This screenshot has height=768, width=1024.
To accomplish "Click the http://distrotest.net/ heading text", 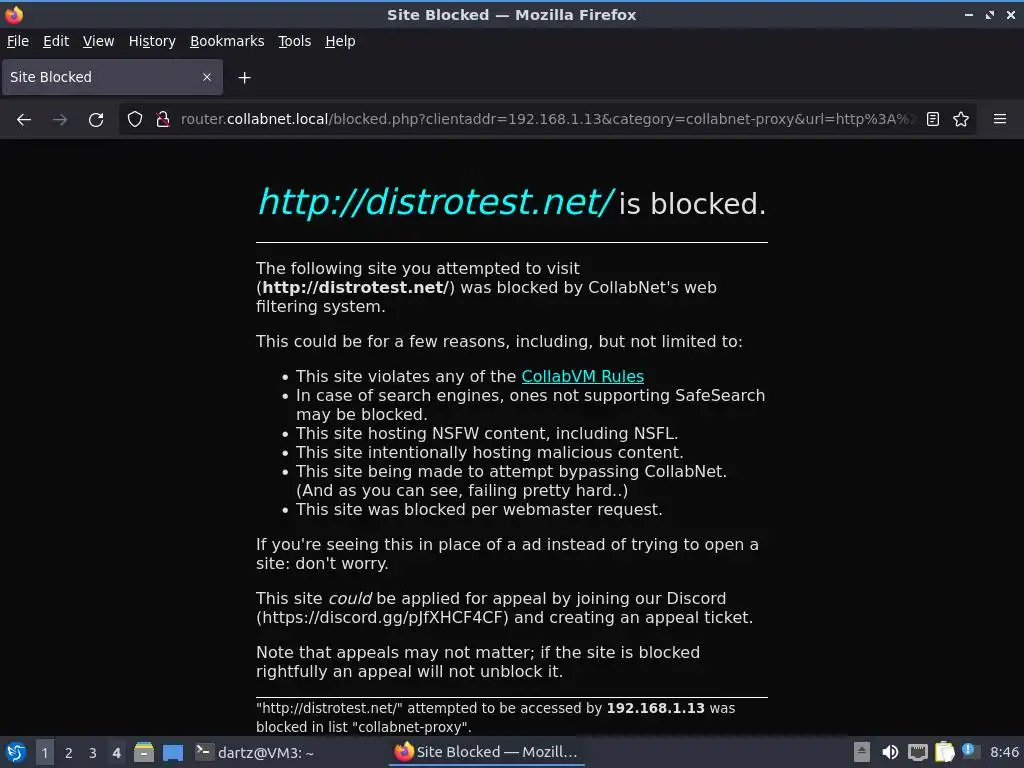I will pos(435,201).
